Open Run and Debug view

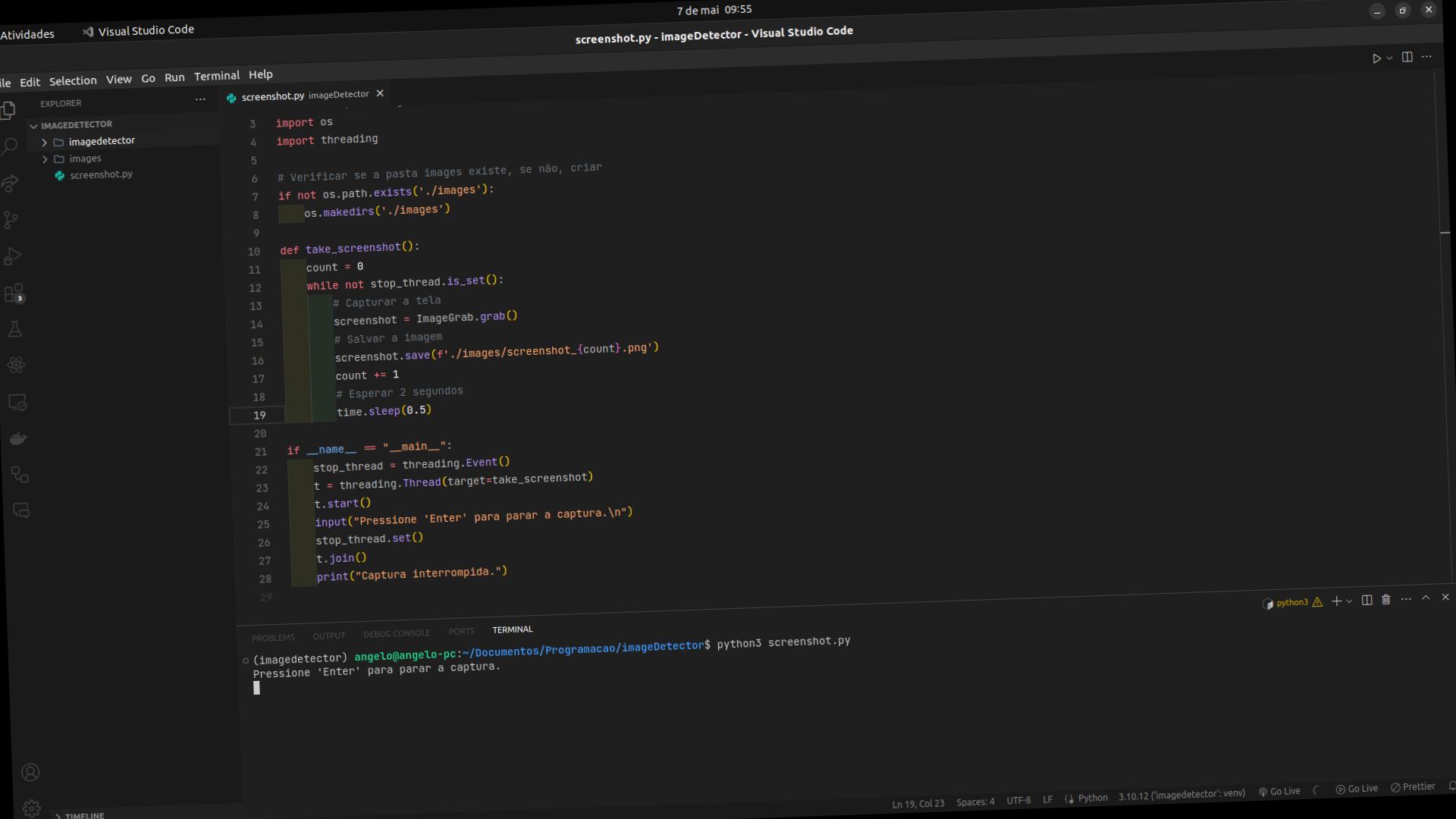[12, 256]
